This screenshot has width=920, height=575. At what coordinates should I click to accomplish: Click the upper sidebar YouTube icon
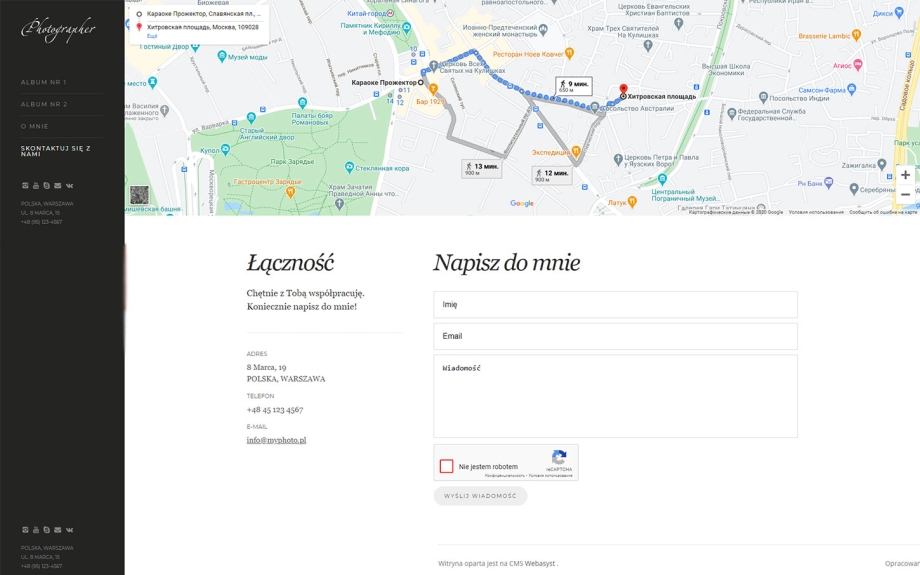point(36,186)
